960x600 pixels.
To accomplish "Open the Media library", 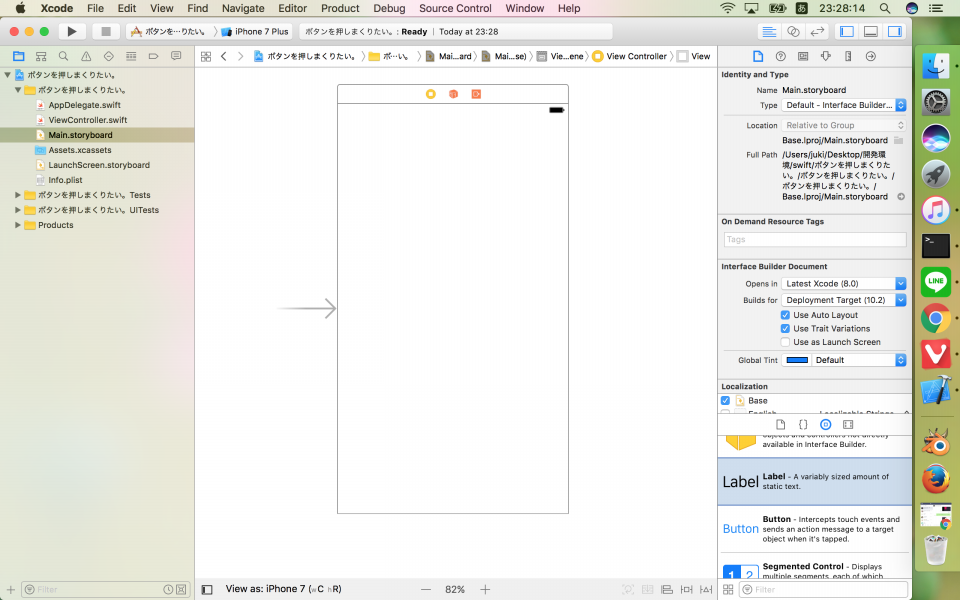I will [848, 424].
